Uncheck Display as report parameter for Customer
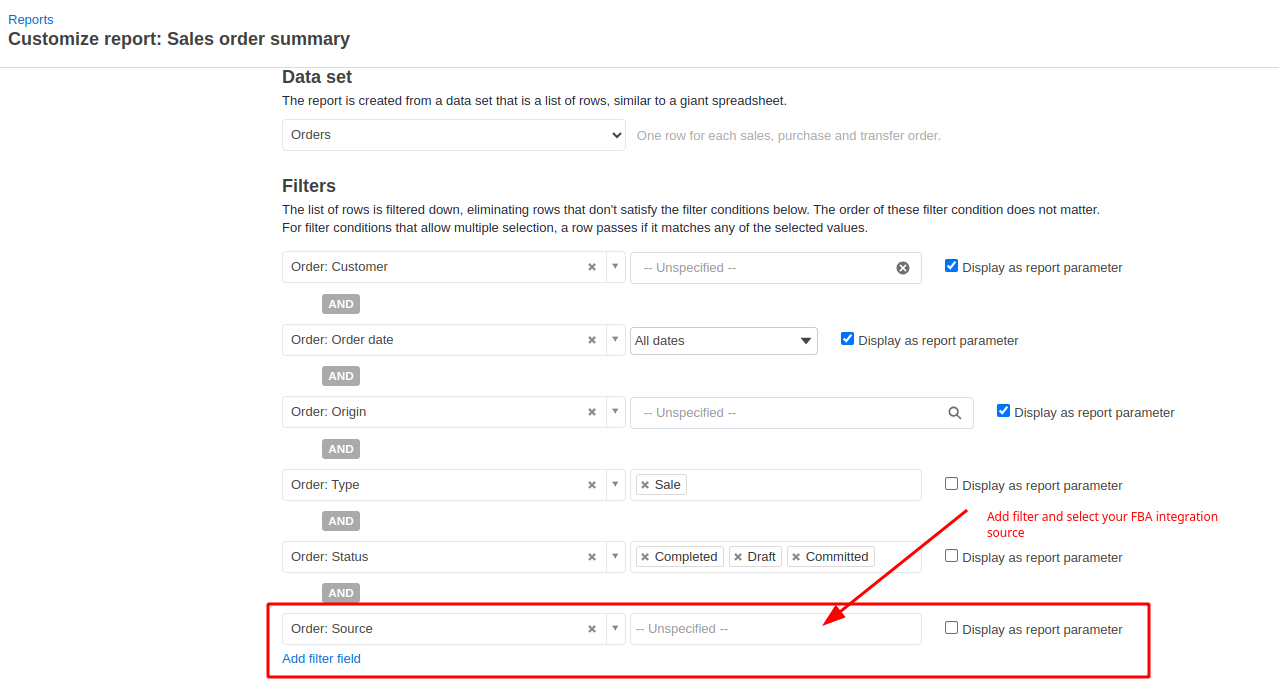 [x=952, y=266]
